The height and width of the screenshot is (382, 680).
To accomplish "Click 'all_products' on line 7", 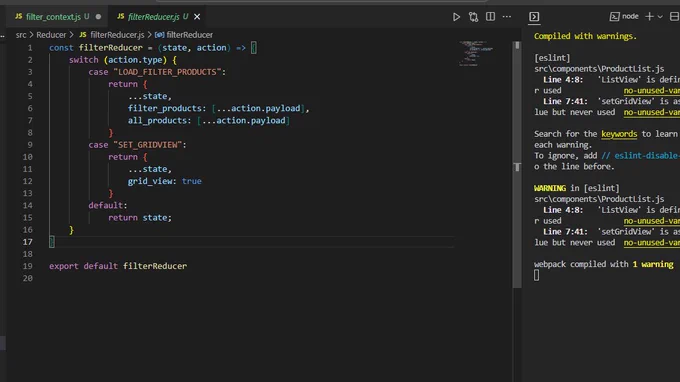I will [157, 121].
